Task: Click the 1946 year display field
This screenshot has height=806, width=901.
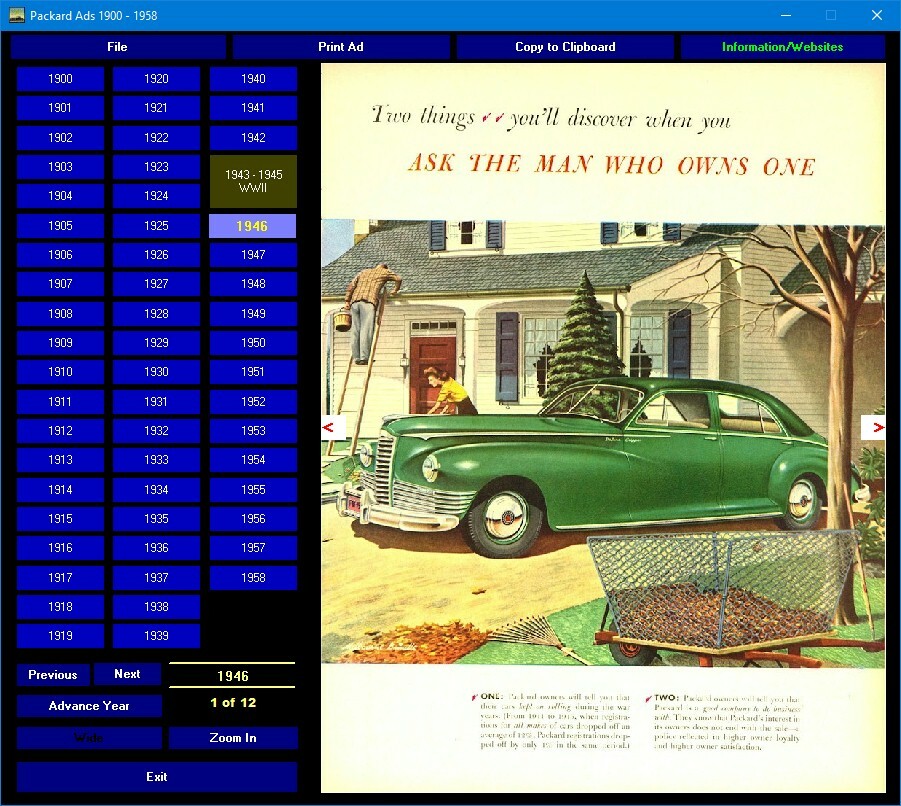Action: coord(232,676)
